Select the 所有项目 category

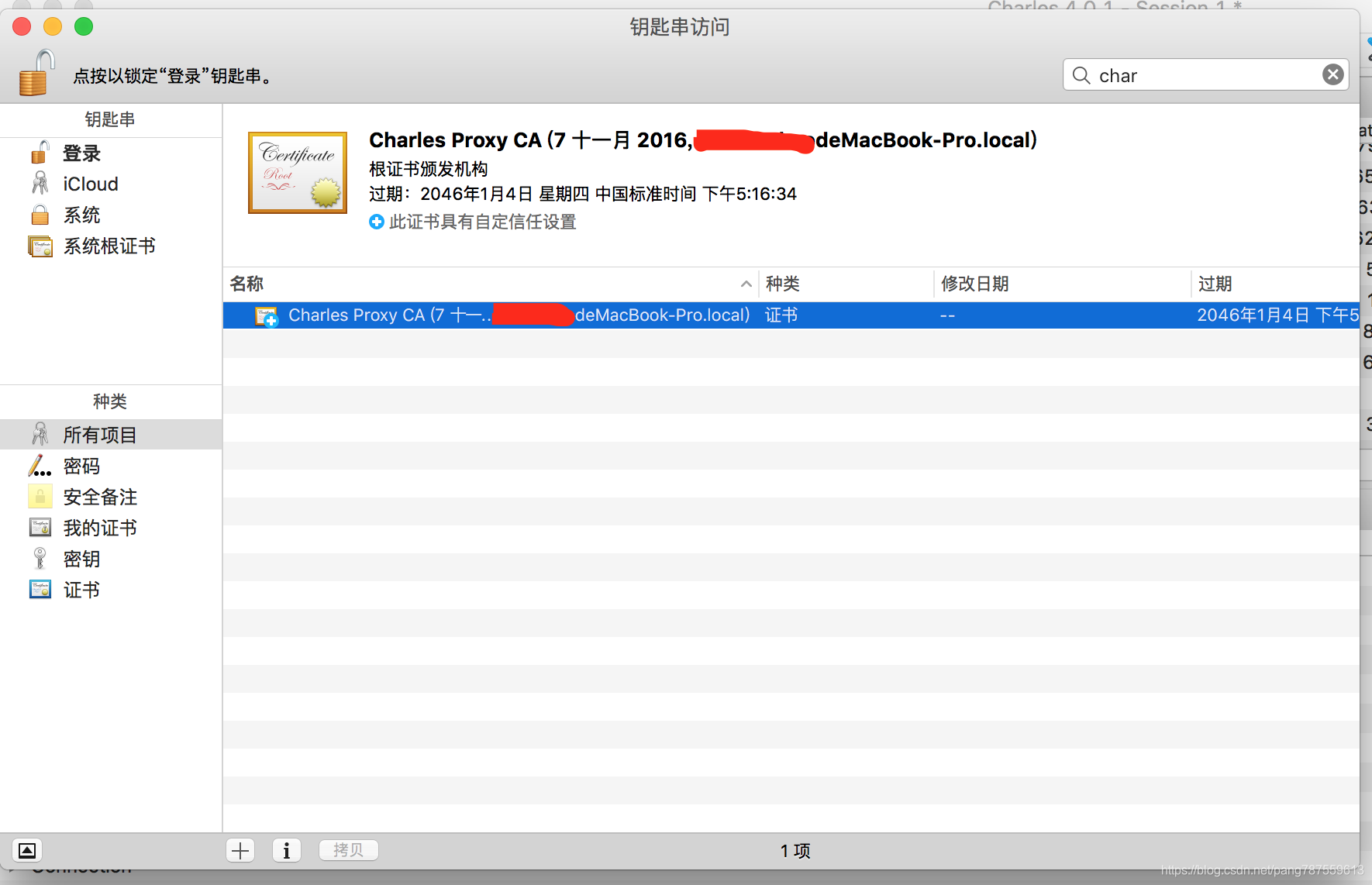tap(111, 435)
